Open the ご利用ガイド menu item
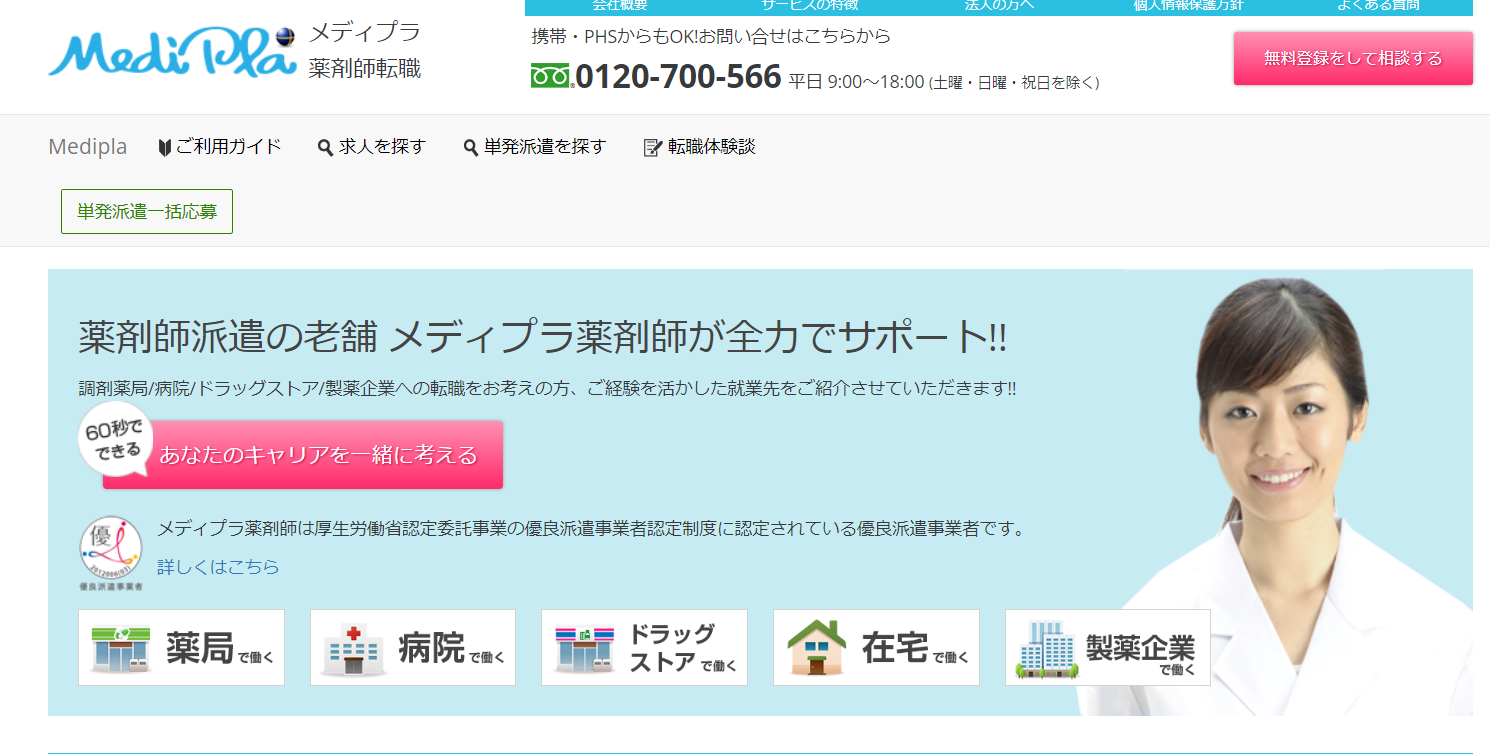Image resolution: width=1490 pixels, height=754 pixels. pos(220,147)
